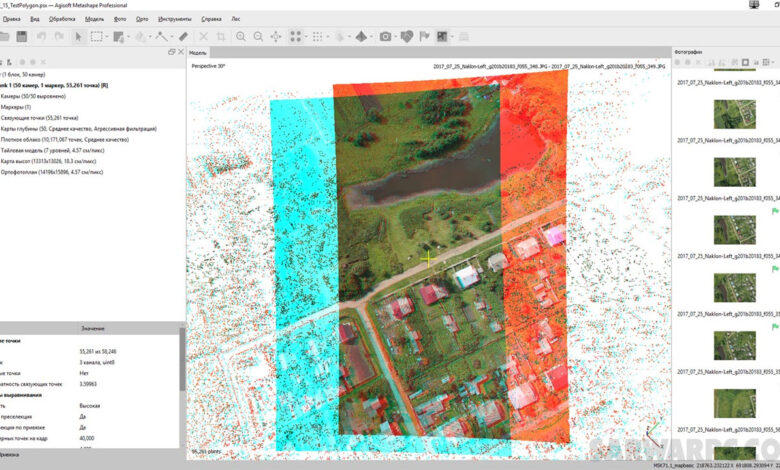Viewport: 780px width, 470px height.
Task: Switch to the Модель view tab
Action: click(198, 52)
